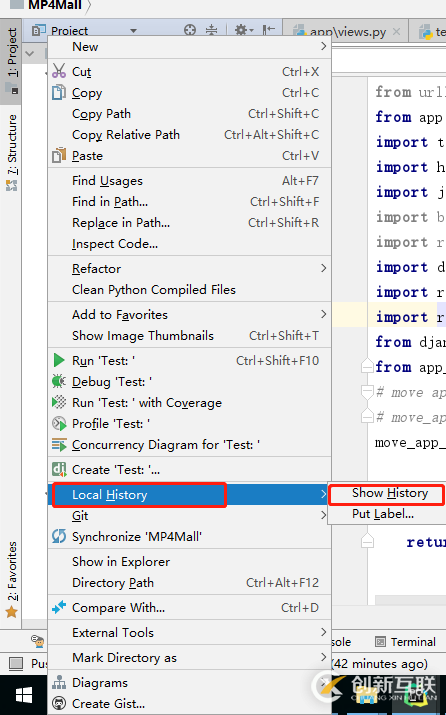Click the scroll-from-source target icon
The height and width of the screenshot is (715, 446).
(190, 31)
